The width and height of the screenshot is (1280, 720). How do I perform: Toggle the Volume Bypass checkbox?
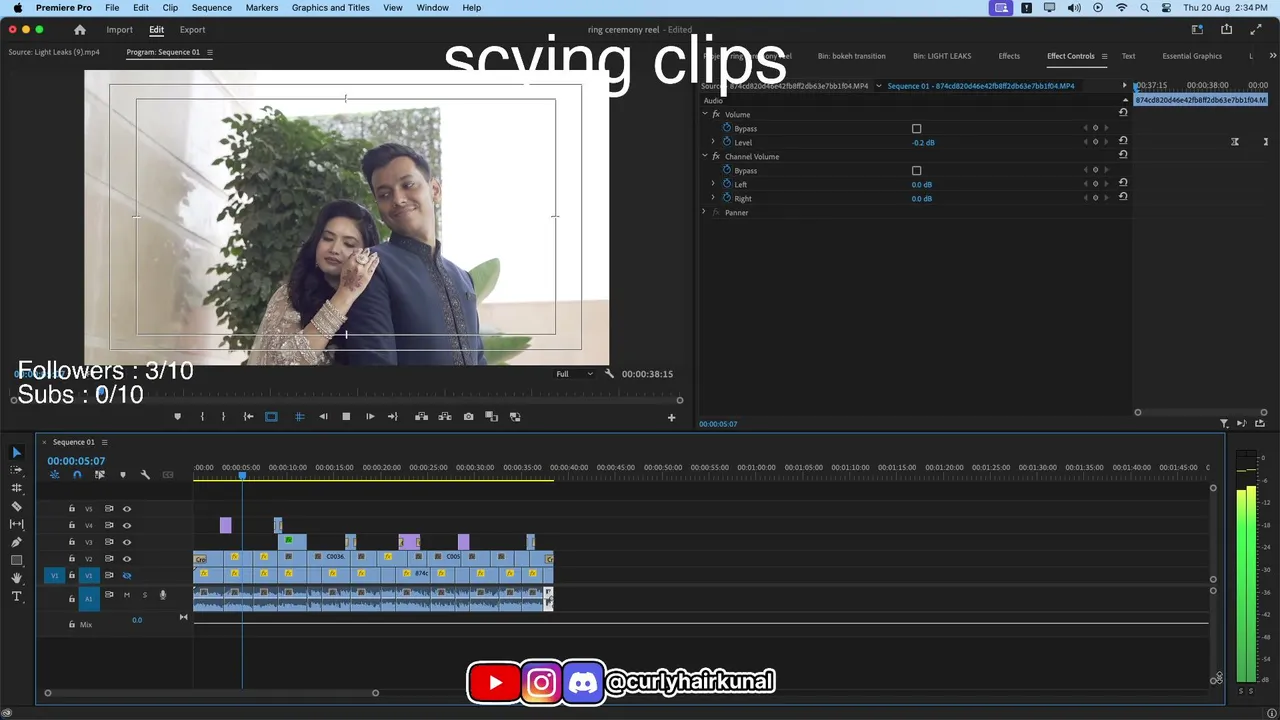pyautogui.click(x=916, y=129)
